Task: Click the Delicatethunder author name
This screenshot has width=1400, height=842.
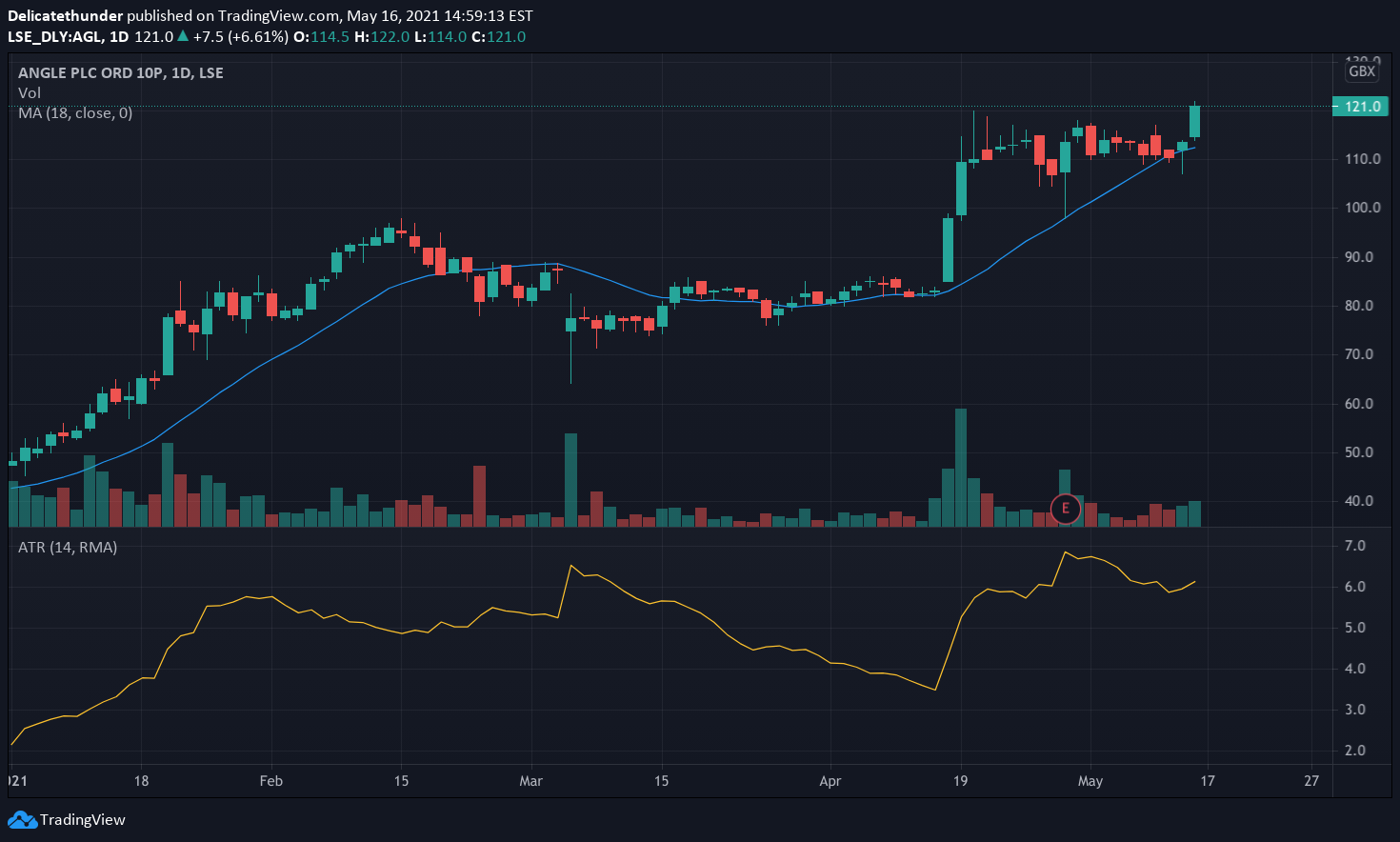Action: point(65,16)
